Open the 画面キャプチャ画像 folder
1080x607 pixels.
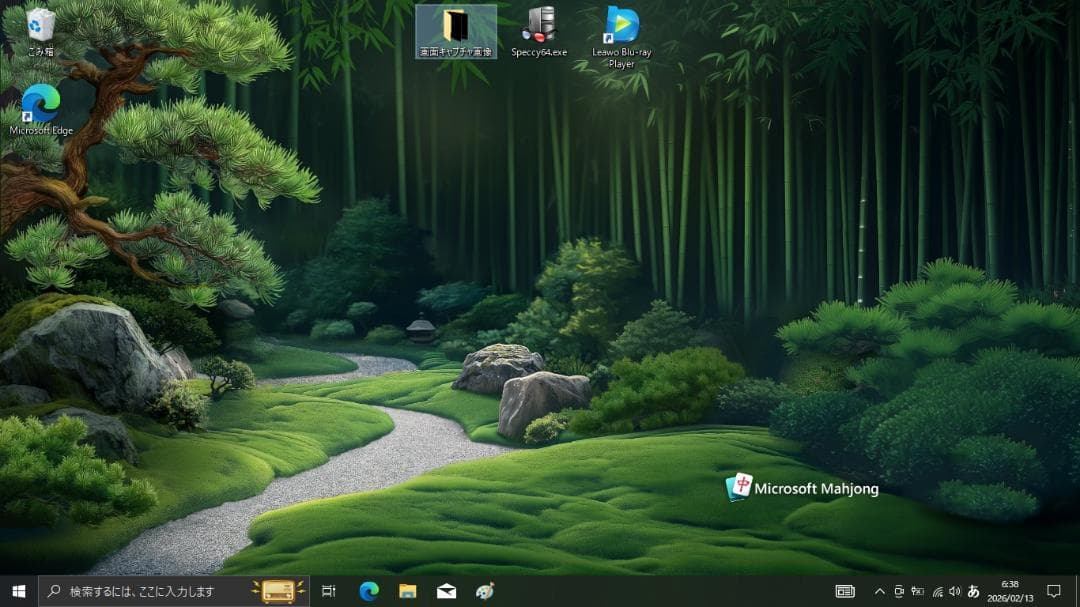[x=456, y=25]
